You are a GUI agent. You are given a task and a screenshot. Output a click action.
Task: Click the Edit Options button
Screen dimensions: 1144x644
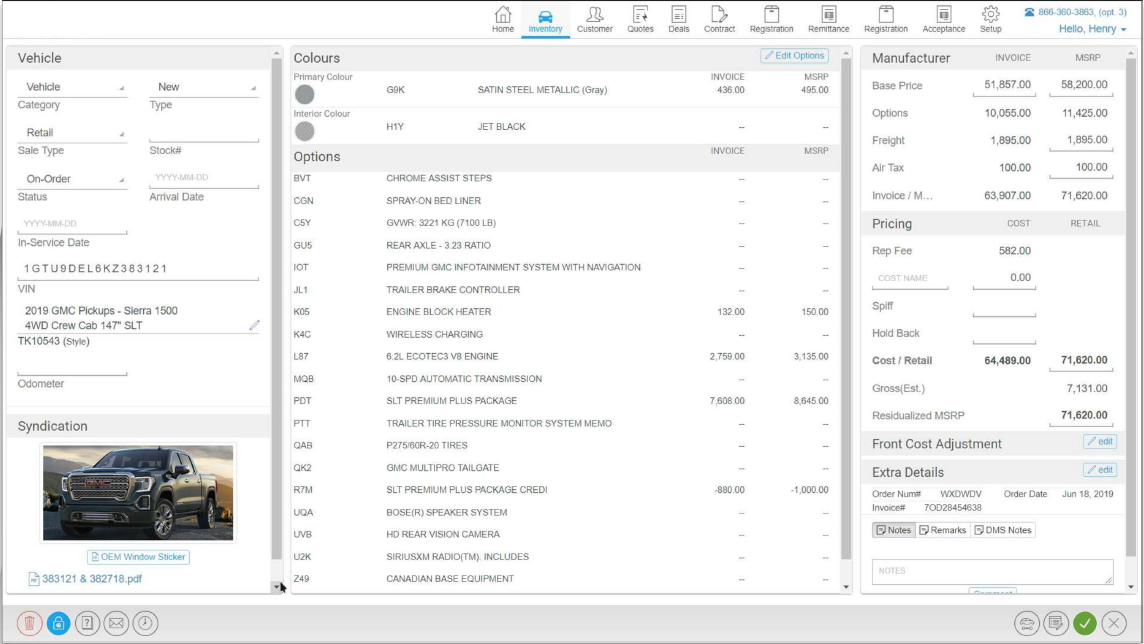(x=795, y=55)
